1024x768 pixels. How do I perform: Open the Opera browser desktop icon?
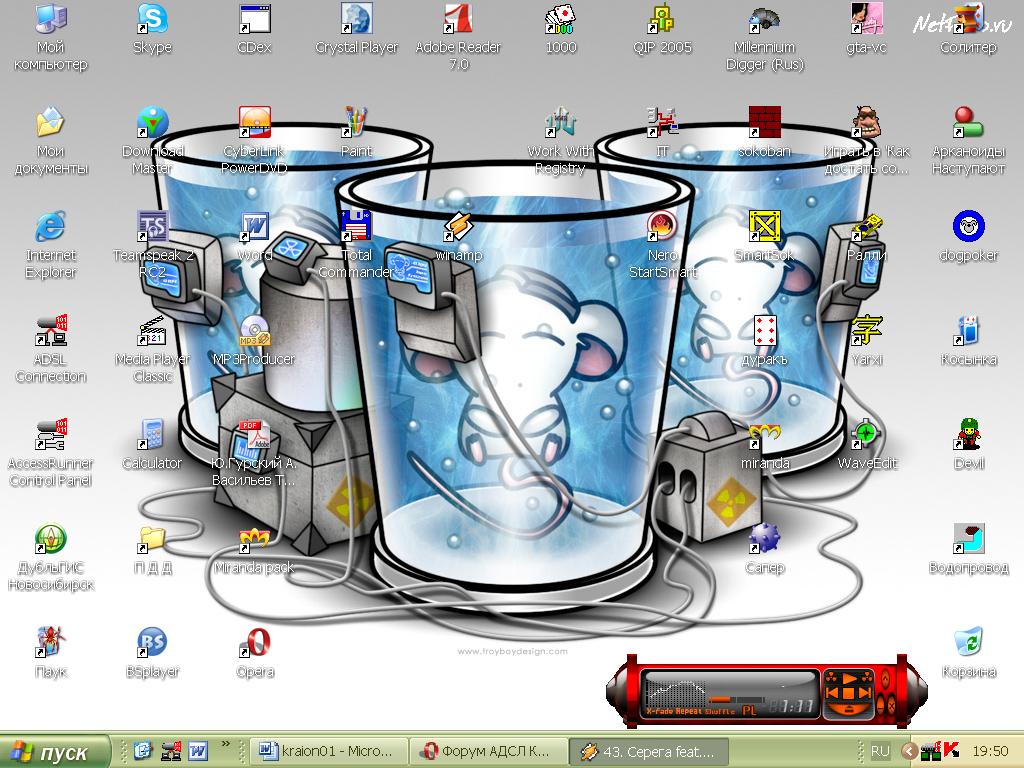(255, 643)
